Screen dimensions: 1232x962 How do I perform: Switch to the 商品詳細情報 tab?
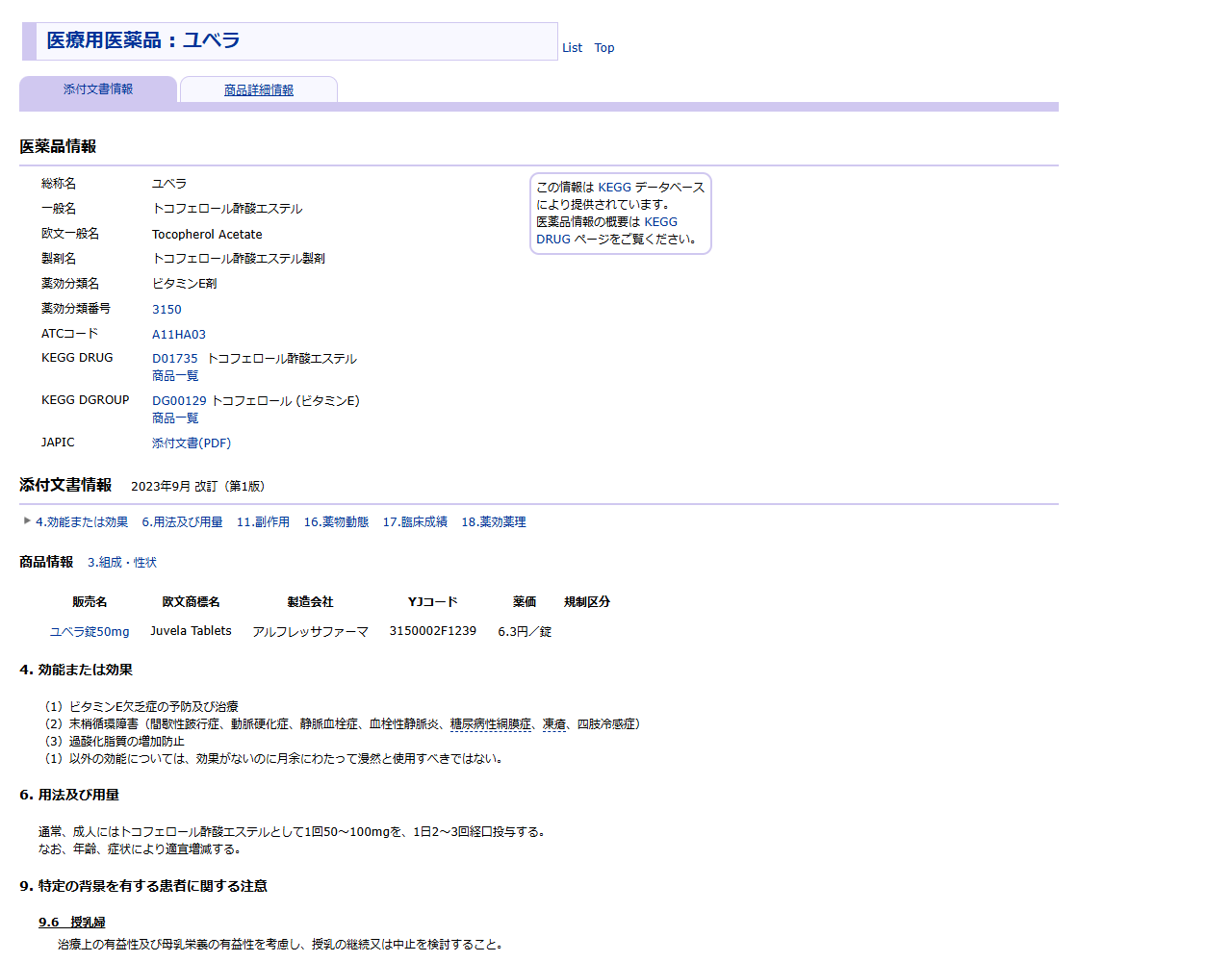[259, 89]
